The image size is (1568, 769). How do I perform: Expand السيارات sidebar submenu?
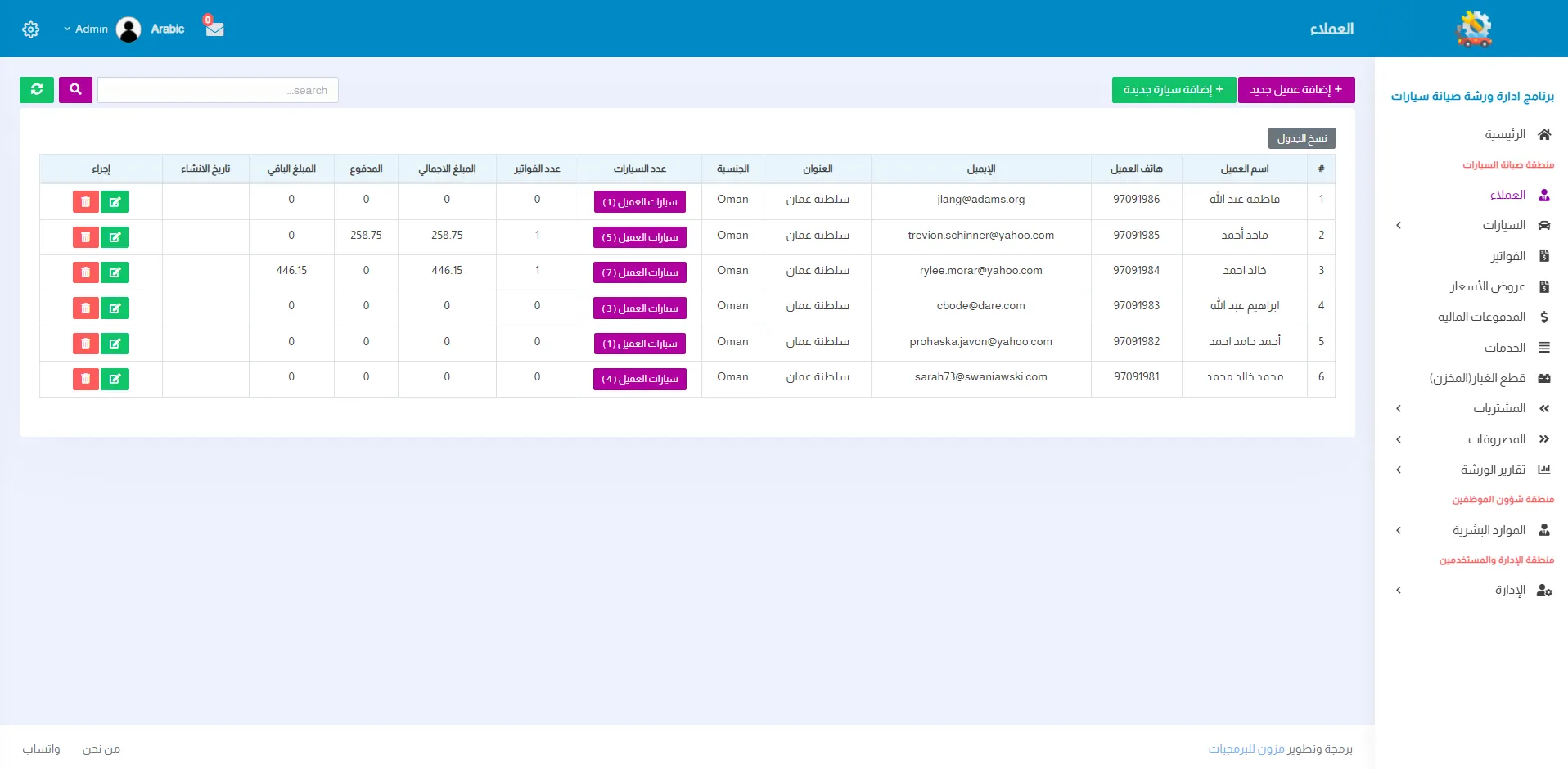(1399, 226)
